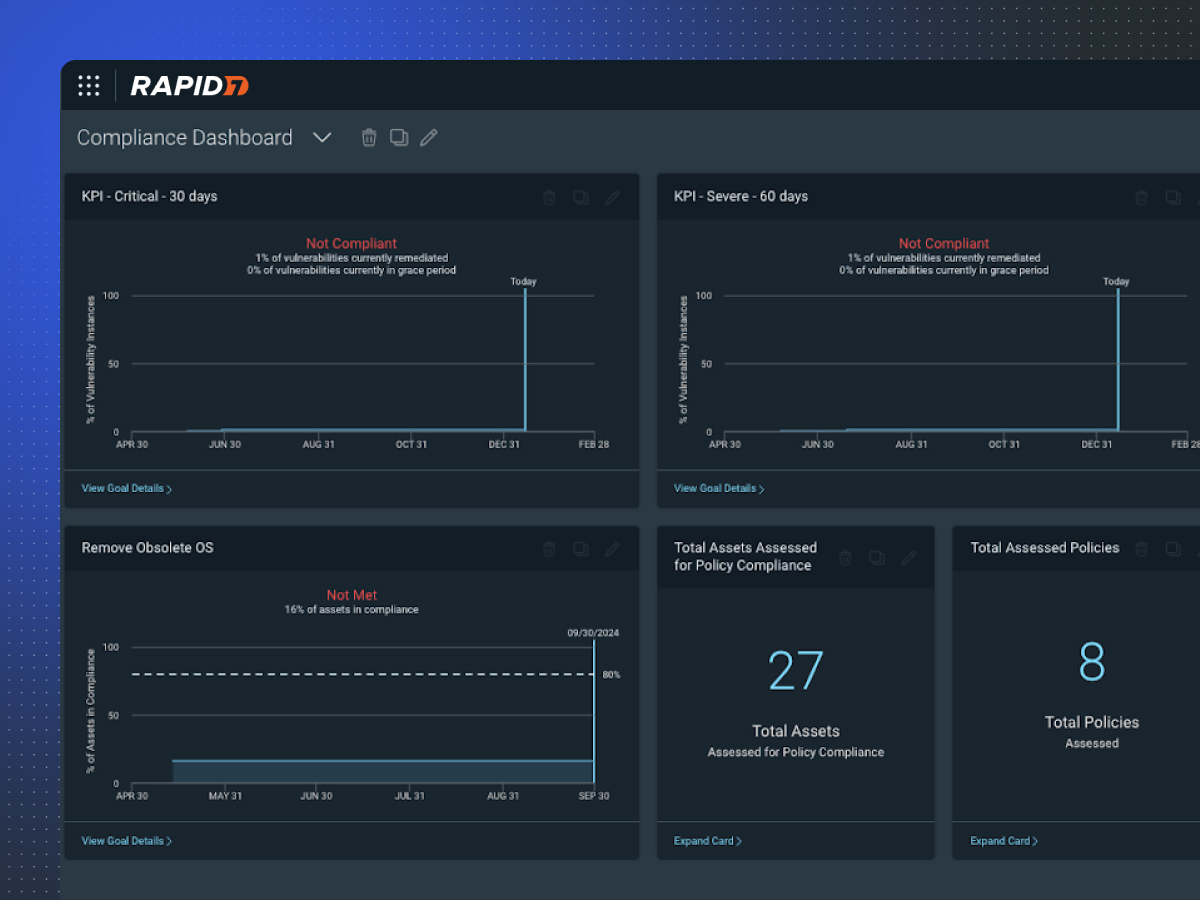Copy the Total Assets Assessed card
This screenshot has width=1200, height=900.
click(x=876, y=558)
